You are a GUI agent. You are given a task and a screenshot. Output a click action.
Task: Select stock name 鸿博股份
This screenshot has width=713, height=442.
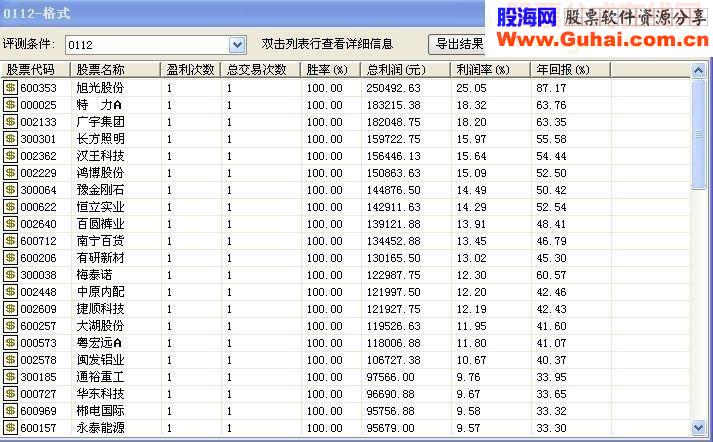coord(100,172)
